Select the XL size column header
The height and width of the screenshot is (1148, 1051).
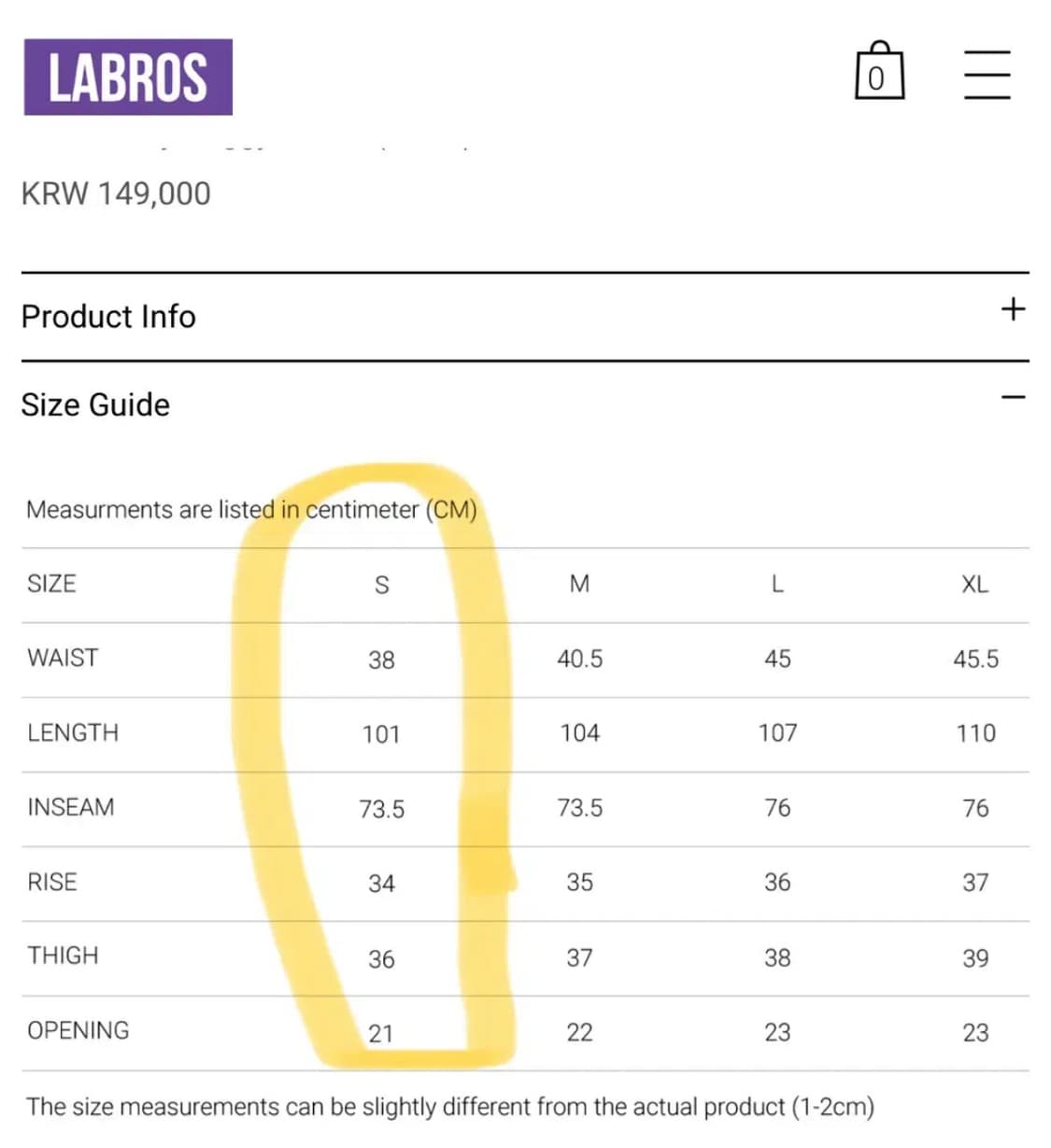[x=974, y=585]
